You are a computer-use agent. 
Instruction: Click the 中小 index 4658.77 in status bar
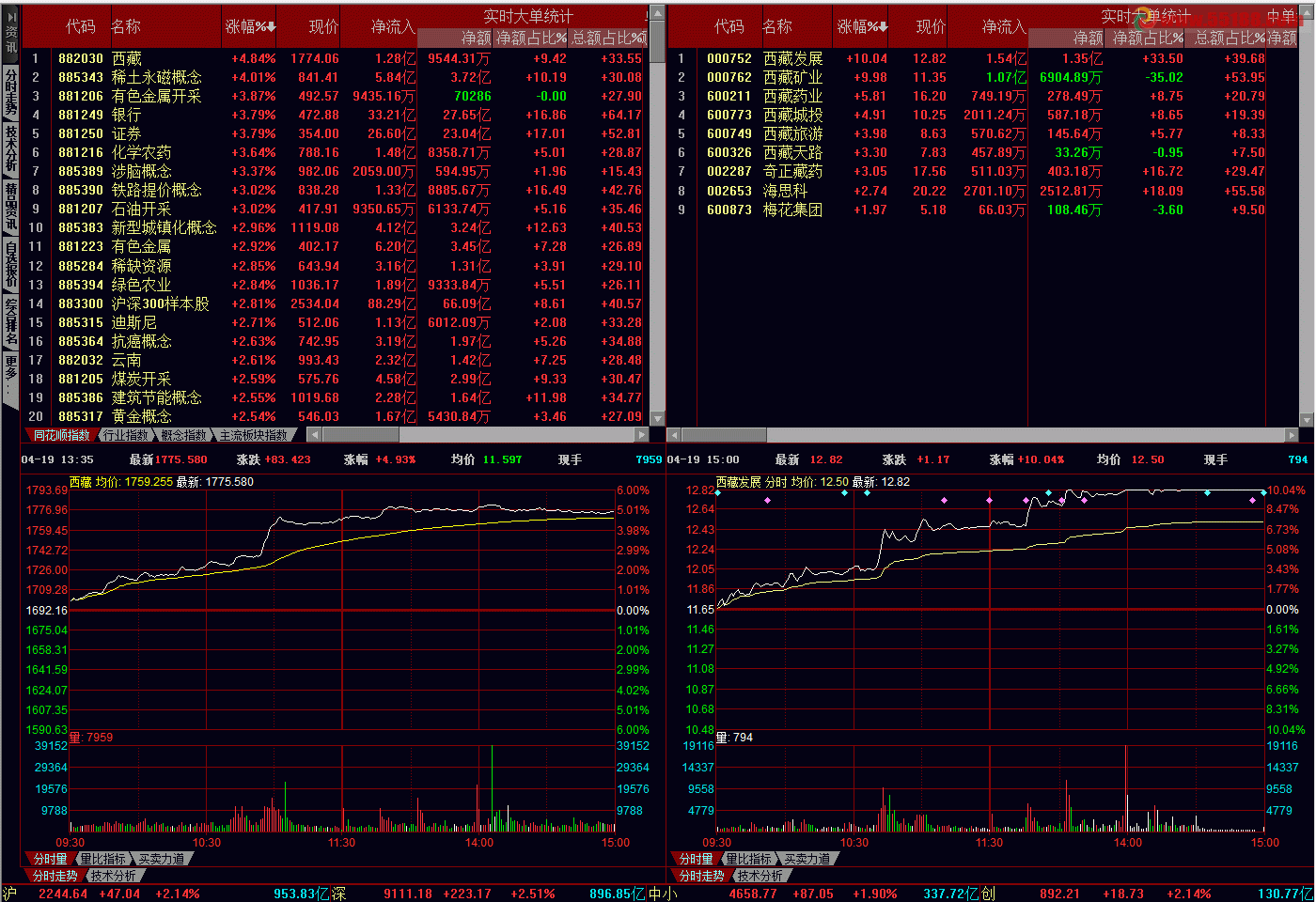[752, 894]
